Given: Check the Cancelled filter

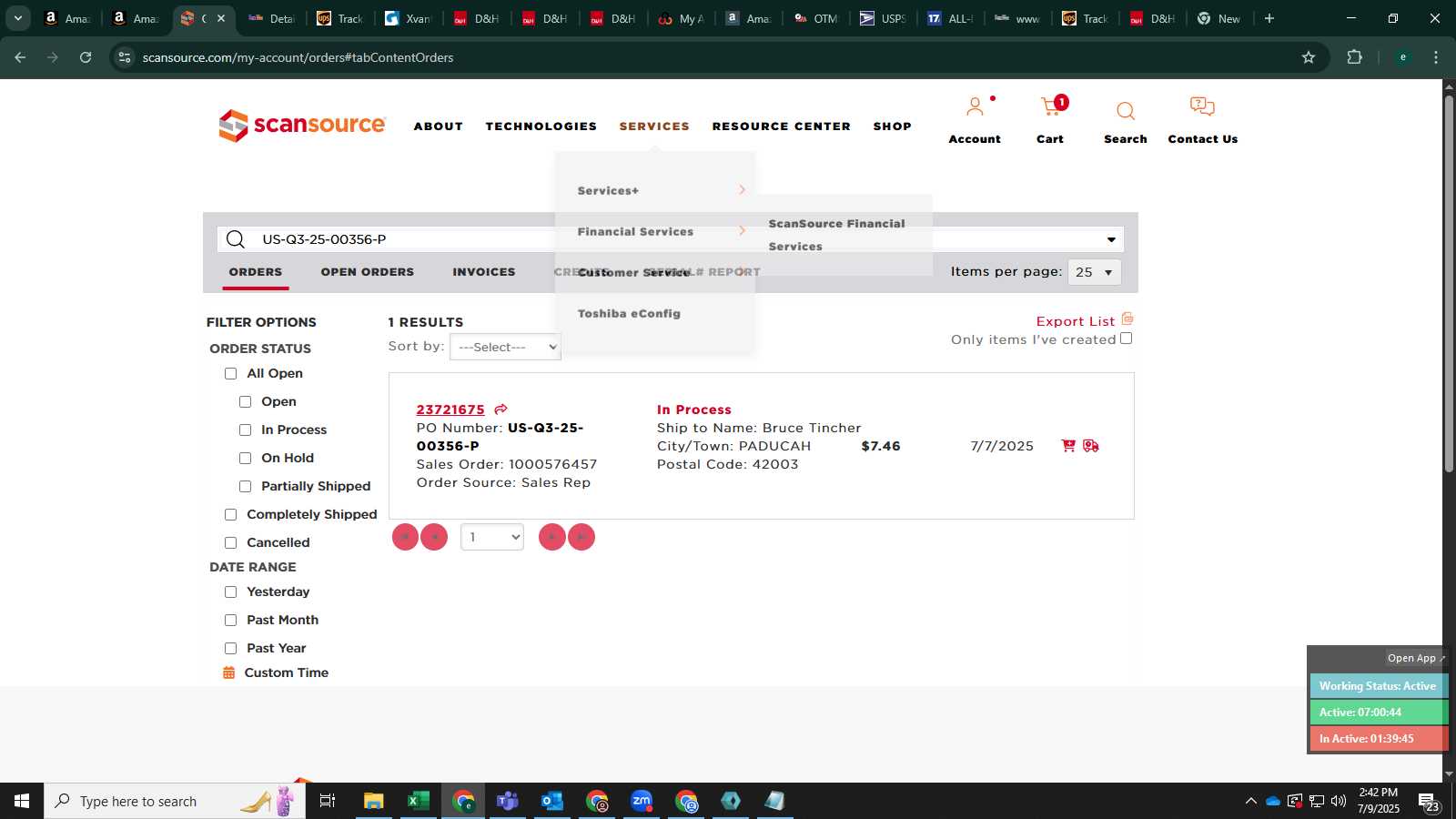Looking at the screenshot, I should point(231,543).
